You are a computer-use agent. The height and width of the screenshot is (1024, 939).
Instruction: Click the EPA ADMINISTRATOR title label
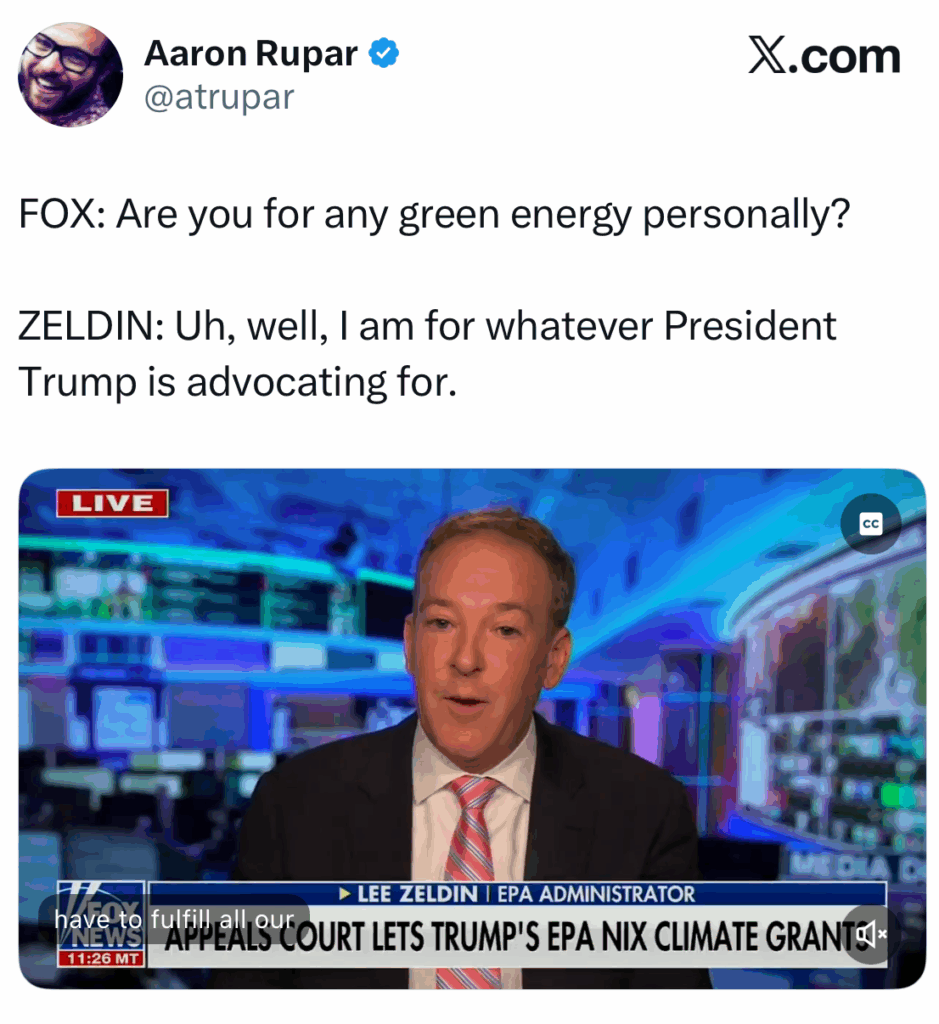pos(596,894)
